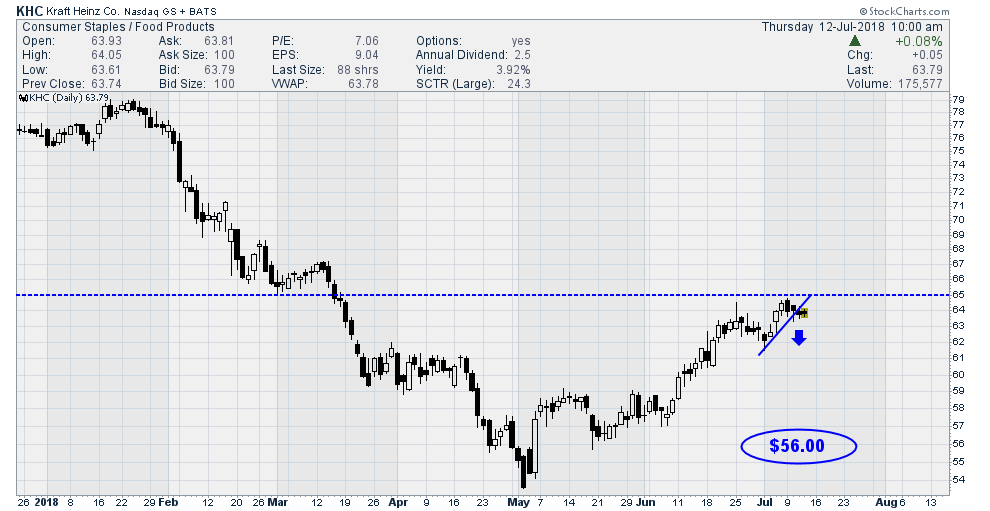Click the 2018 year label on date axis

pos(45,503)
